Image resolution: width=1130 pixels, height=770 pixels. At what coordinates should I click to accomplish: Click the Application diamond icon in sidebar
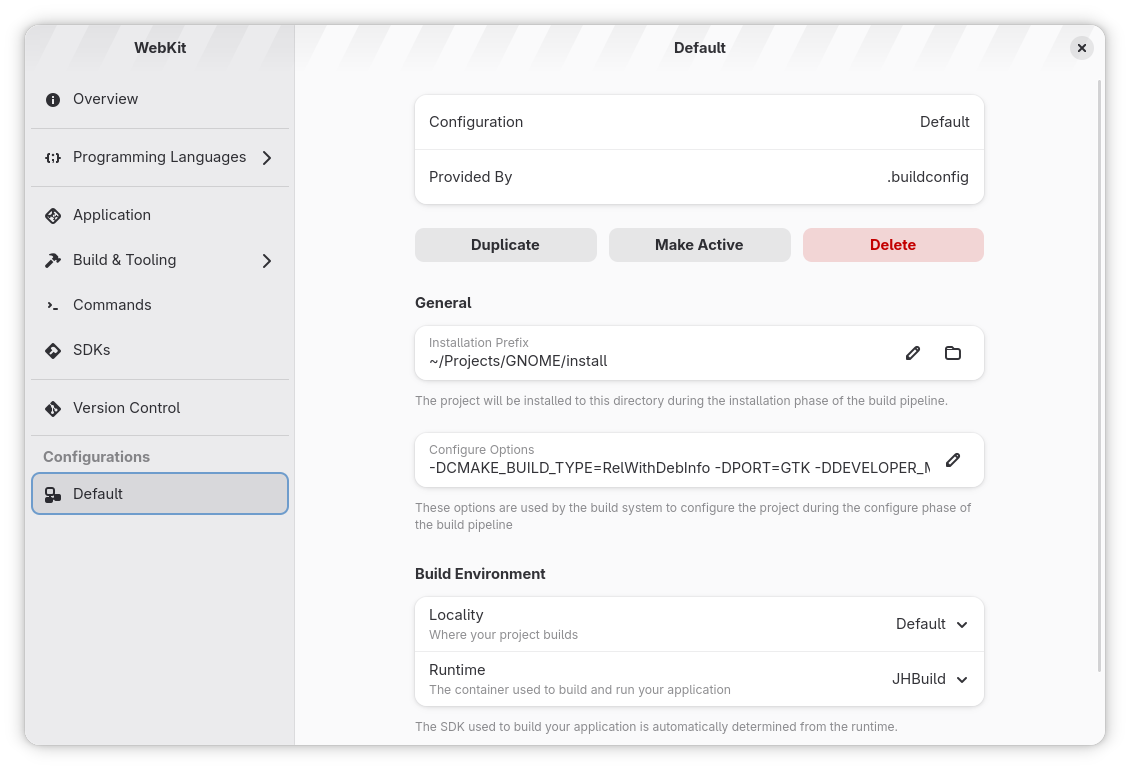53,216
